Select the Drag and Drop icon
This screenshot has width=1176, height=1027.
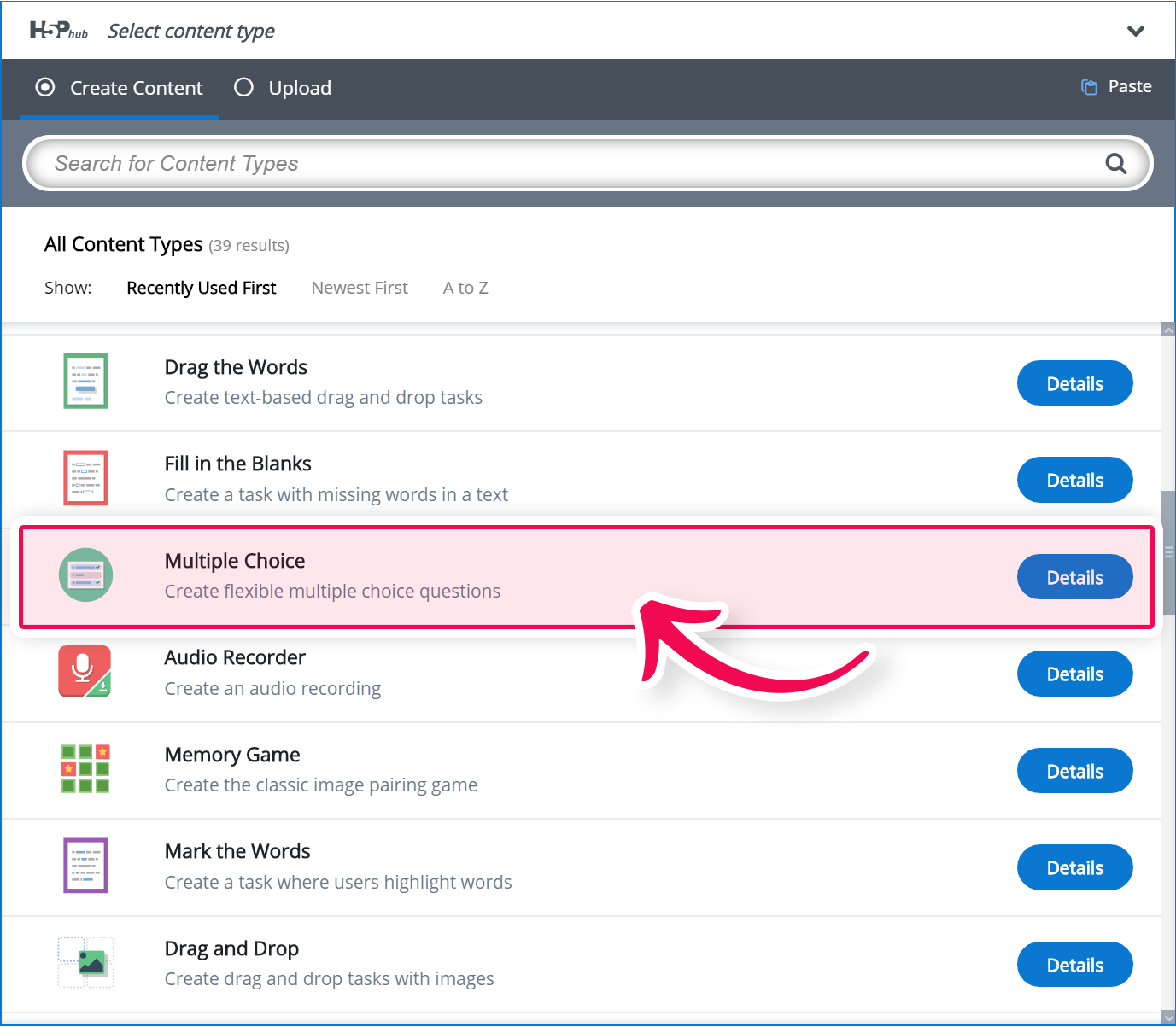(x=85, y=962)
